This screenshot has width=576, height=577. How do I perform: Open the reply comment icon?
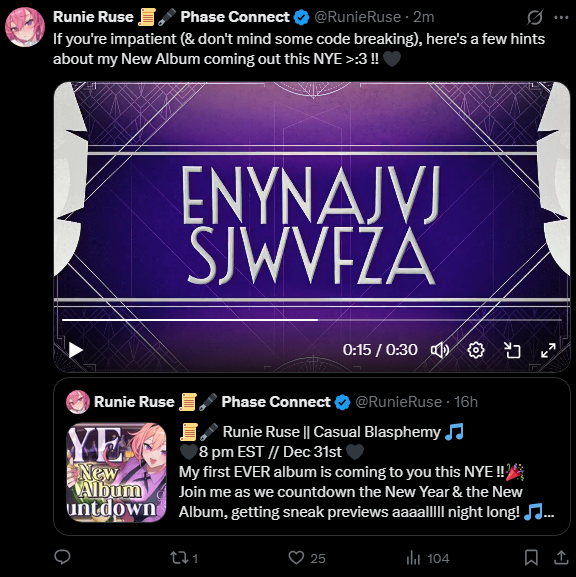pos(62,557)
